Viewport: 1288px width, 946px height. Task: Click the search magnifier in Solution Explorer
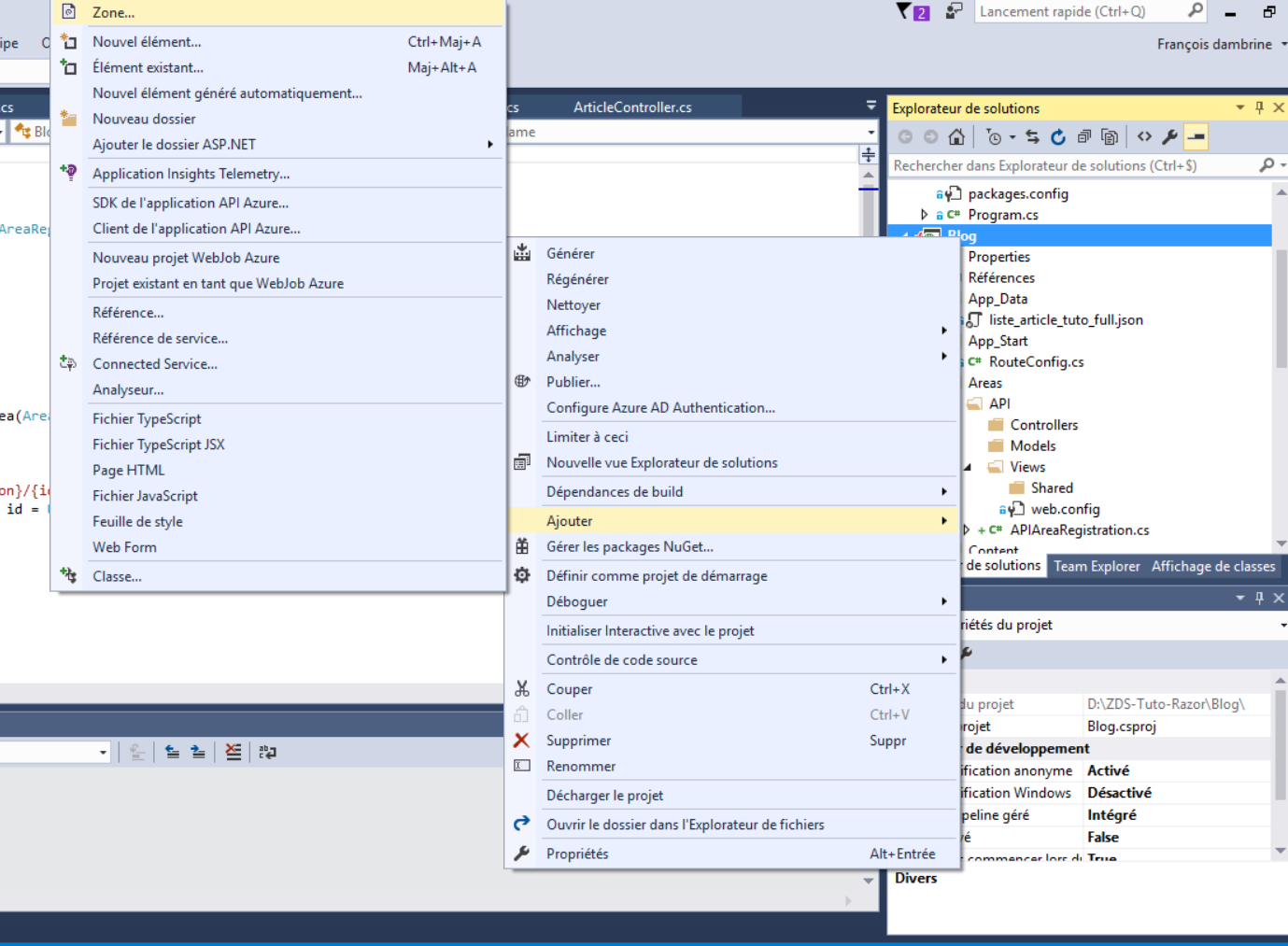point(1267,165)
